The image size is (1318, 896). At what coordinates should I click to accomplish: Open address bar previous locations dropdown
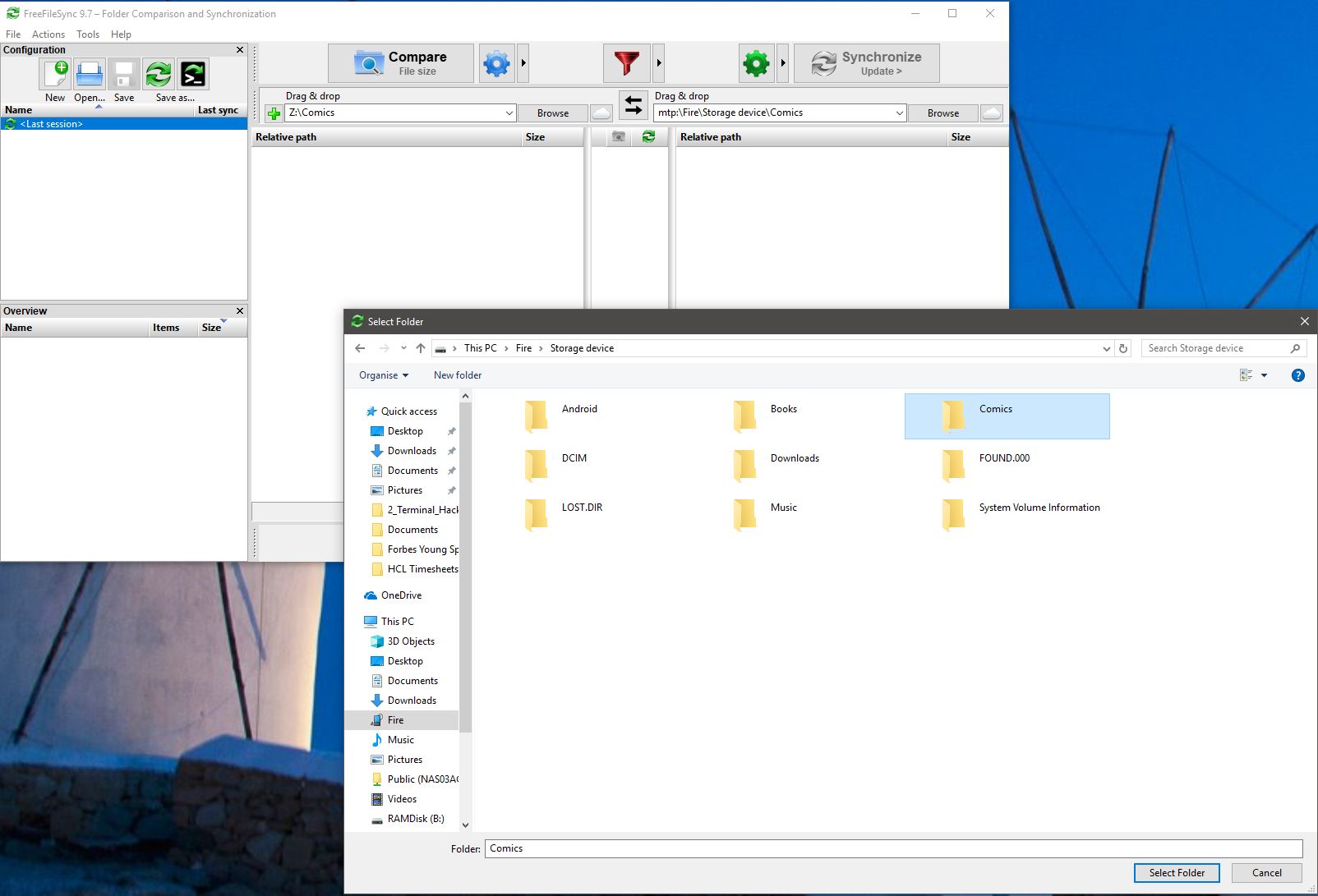[1106, 348]
